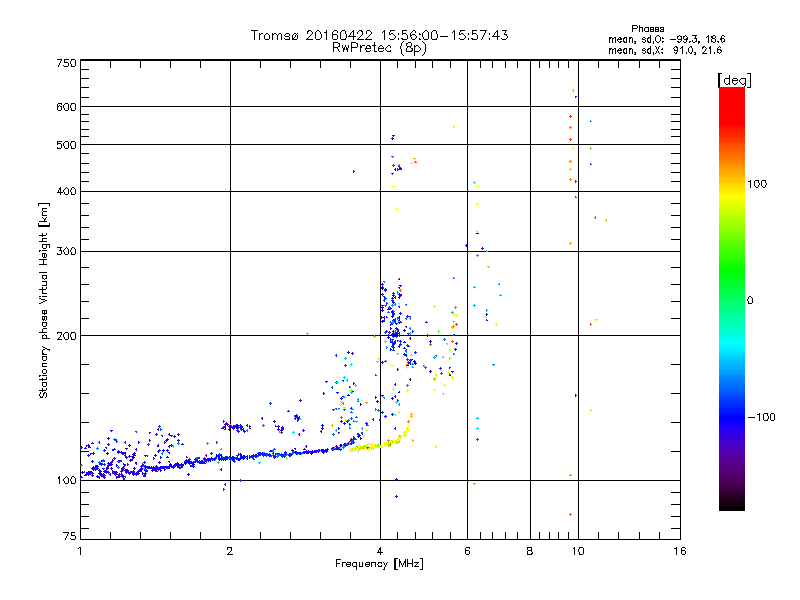Click the "Frequency [MHz]" axis label
800x600 pixels.
[379, 564]
